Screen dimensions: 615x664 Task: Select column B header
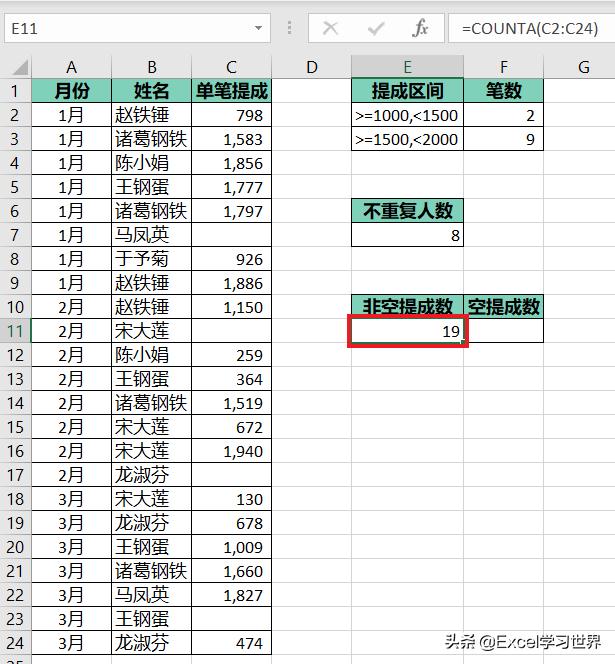click(151, 67)
